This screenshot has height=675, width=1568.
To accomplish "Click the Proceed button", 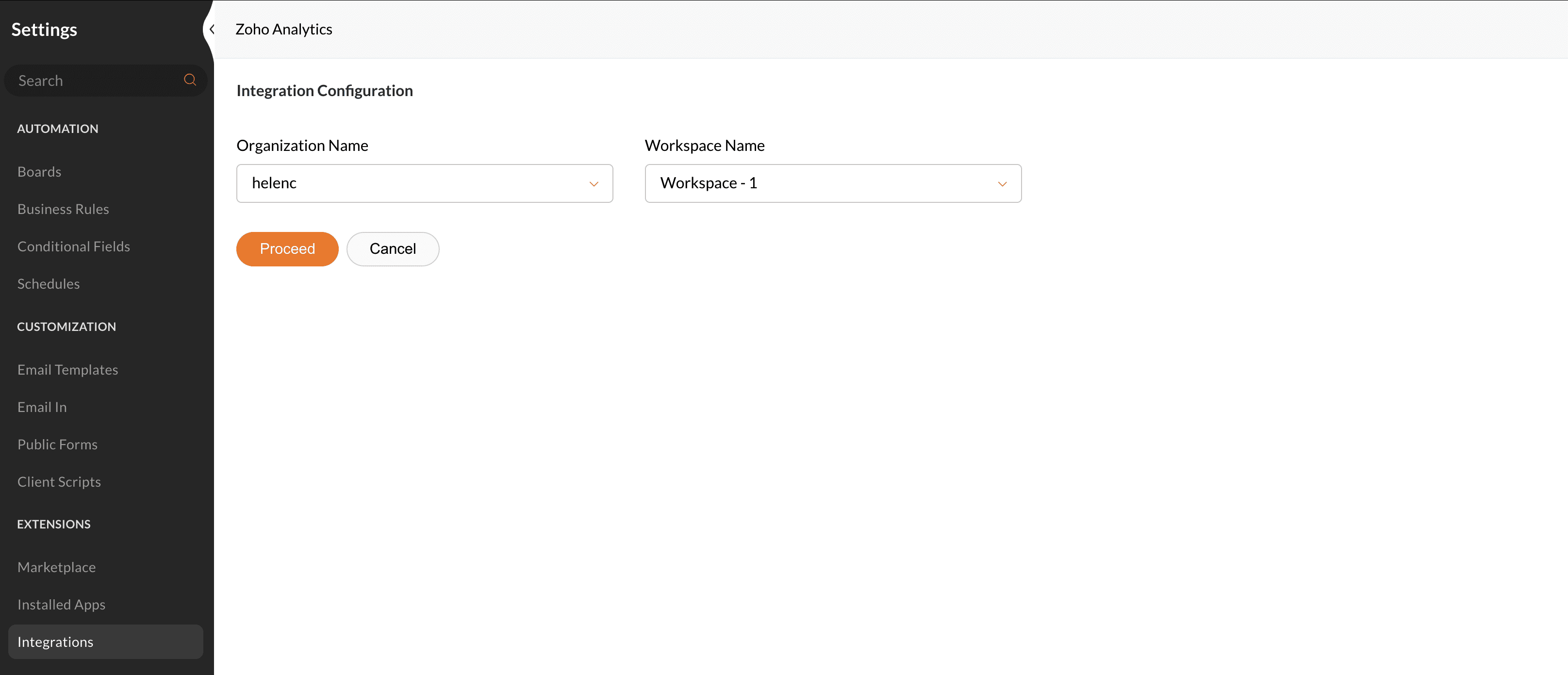I will pos(287,249).
